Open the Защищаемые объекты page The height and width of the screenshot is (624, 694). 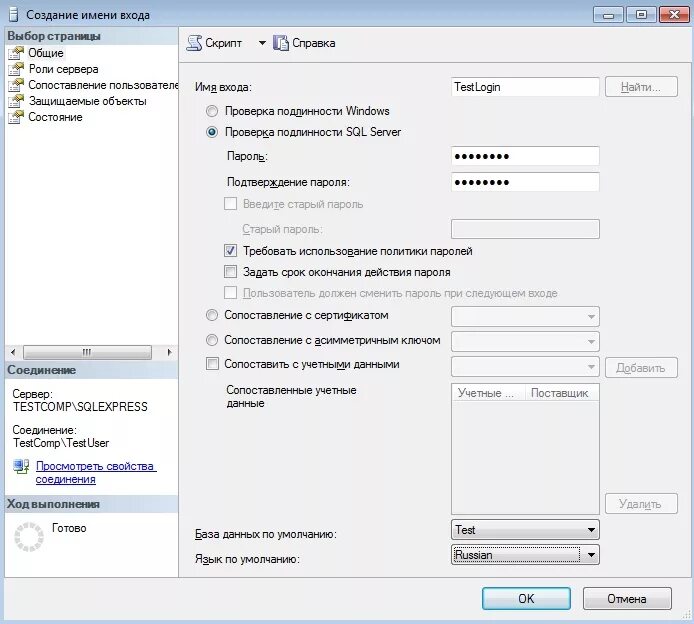pos(87,101)
